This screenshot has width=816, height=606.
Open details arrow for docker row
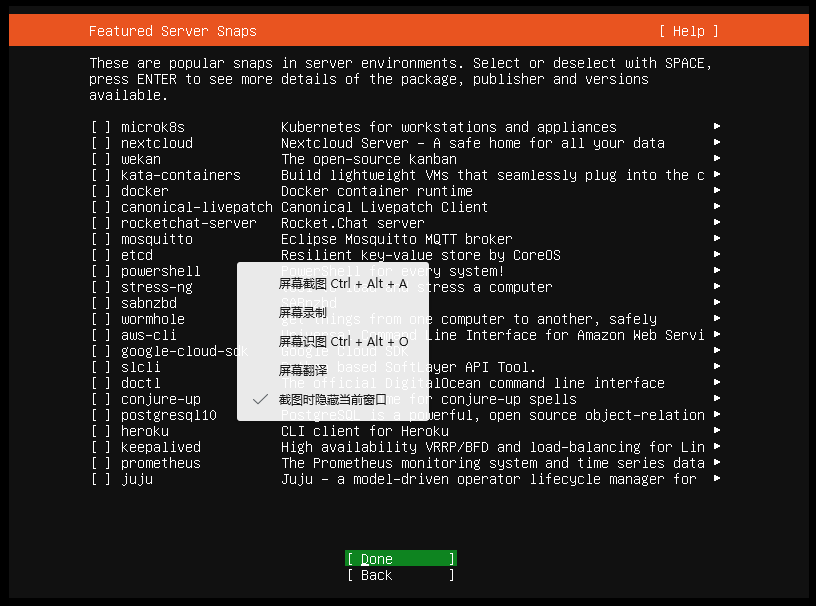coord(717,190)
